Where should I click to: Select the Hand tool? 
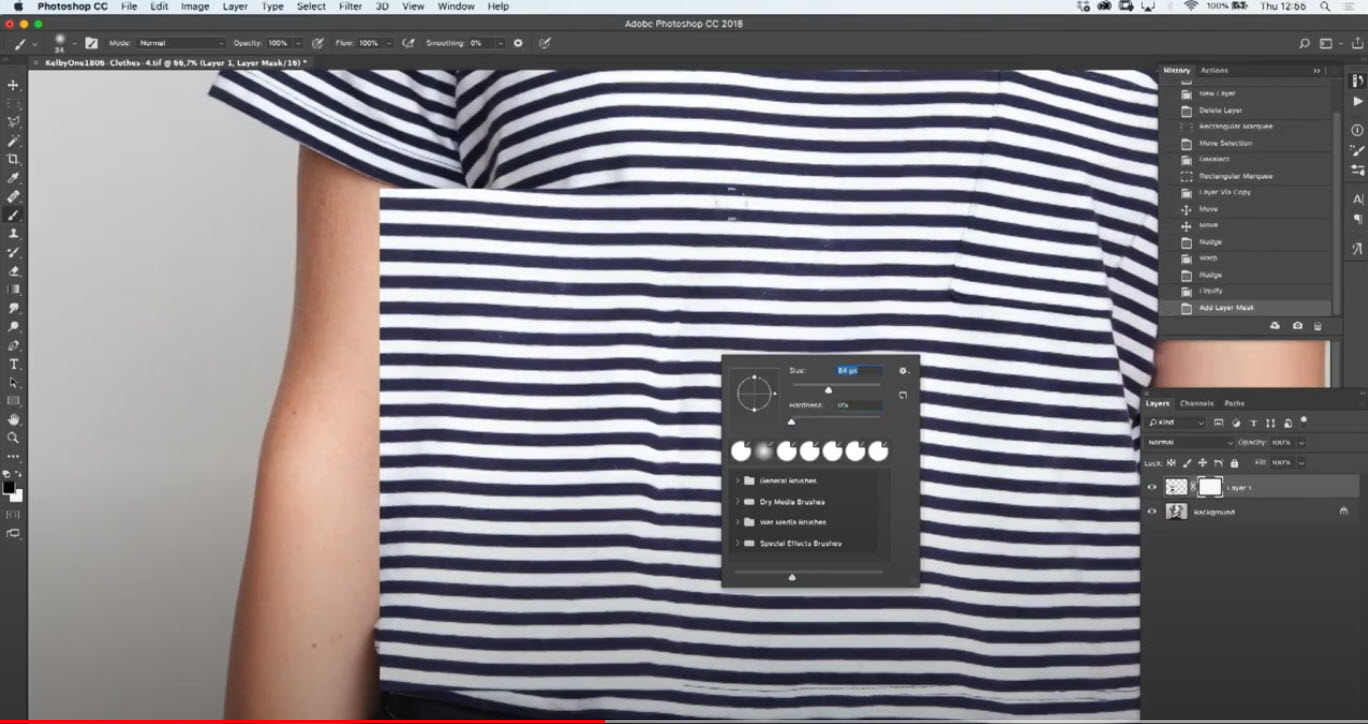coord(13,419)
